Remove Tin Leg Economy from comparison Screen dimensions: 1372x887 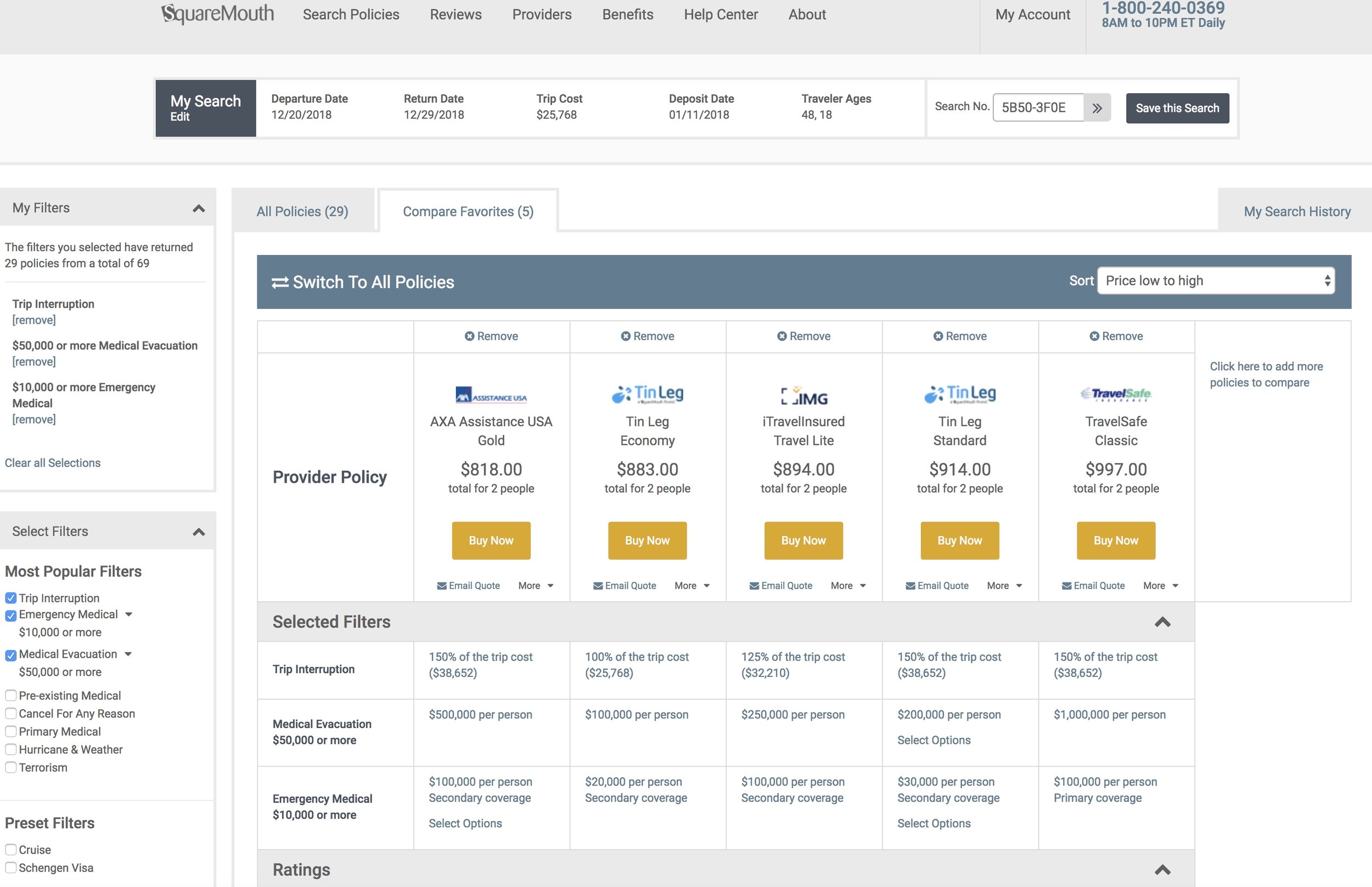pyautogui.click(x=648, y=336)
